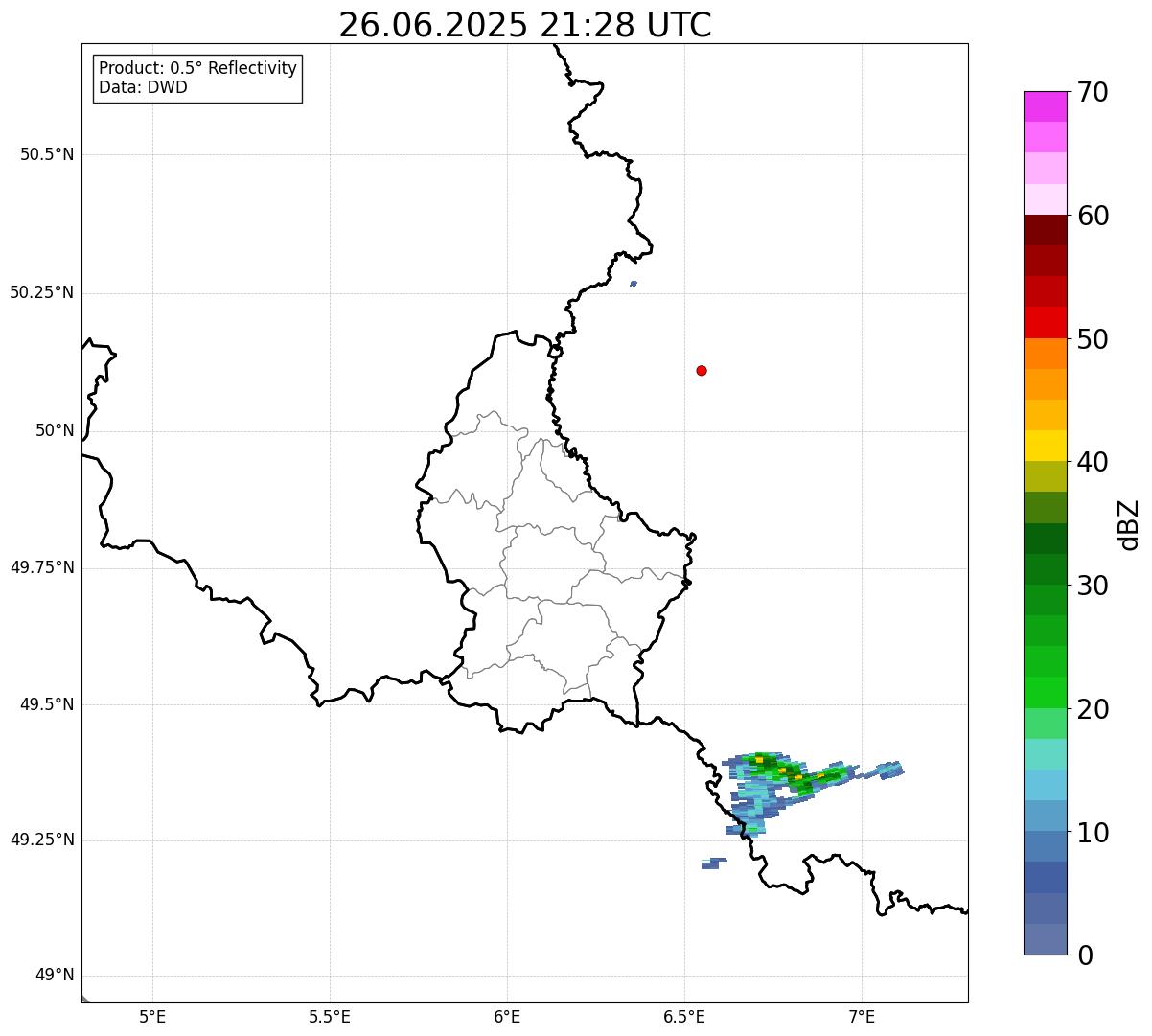The width and height of the screenshot is (1152, 1036).
Task: Click the longitude label "6°E"
Action: [x=507, y=1016]
